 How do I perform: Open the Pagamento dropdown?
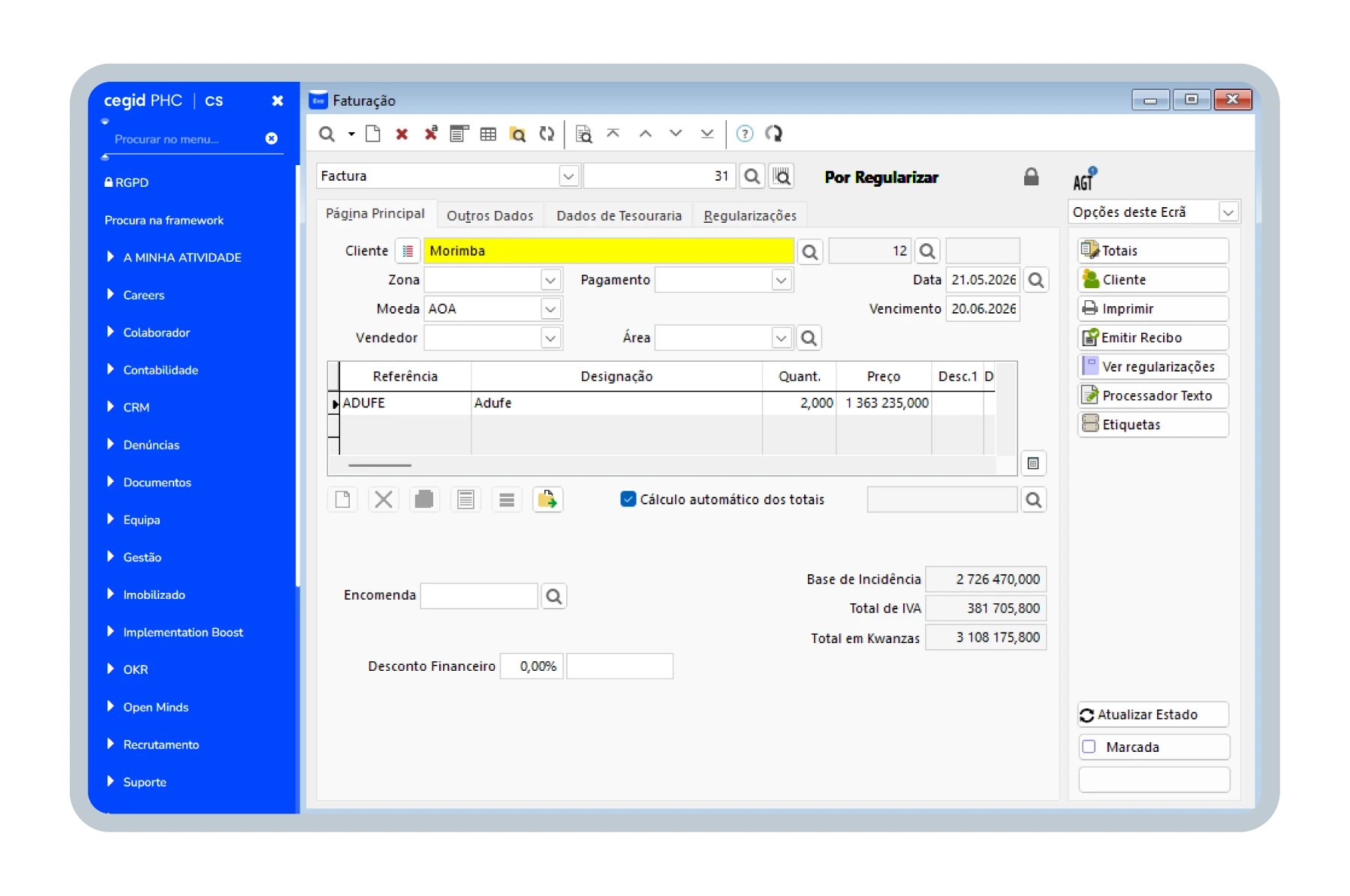coord(781,280)
